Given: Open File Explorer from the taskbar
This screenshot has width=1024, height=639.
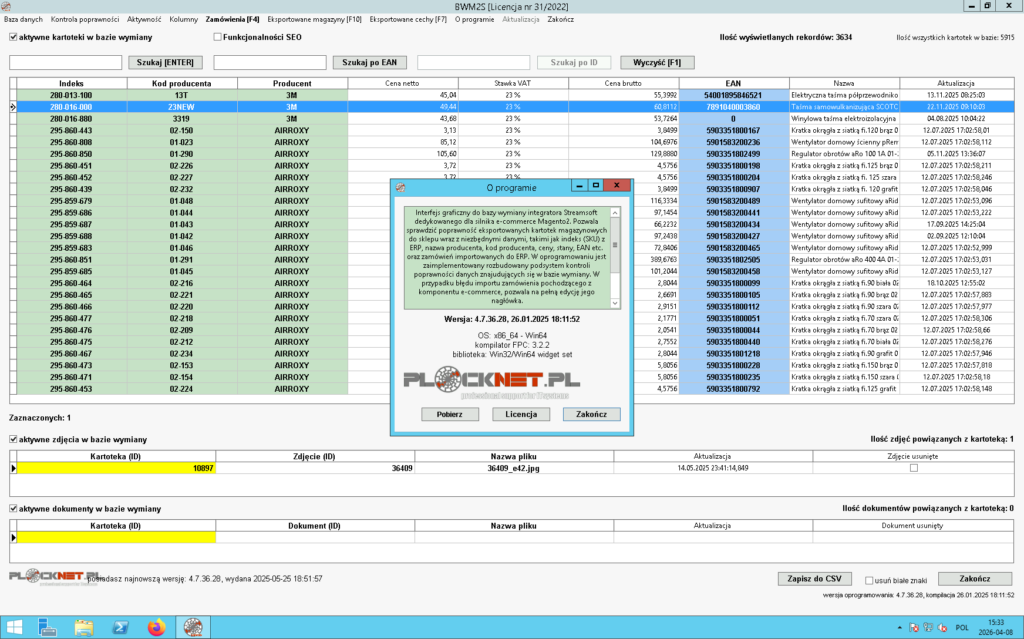Looking at the screenshot, I should pos(85,627).
